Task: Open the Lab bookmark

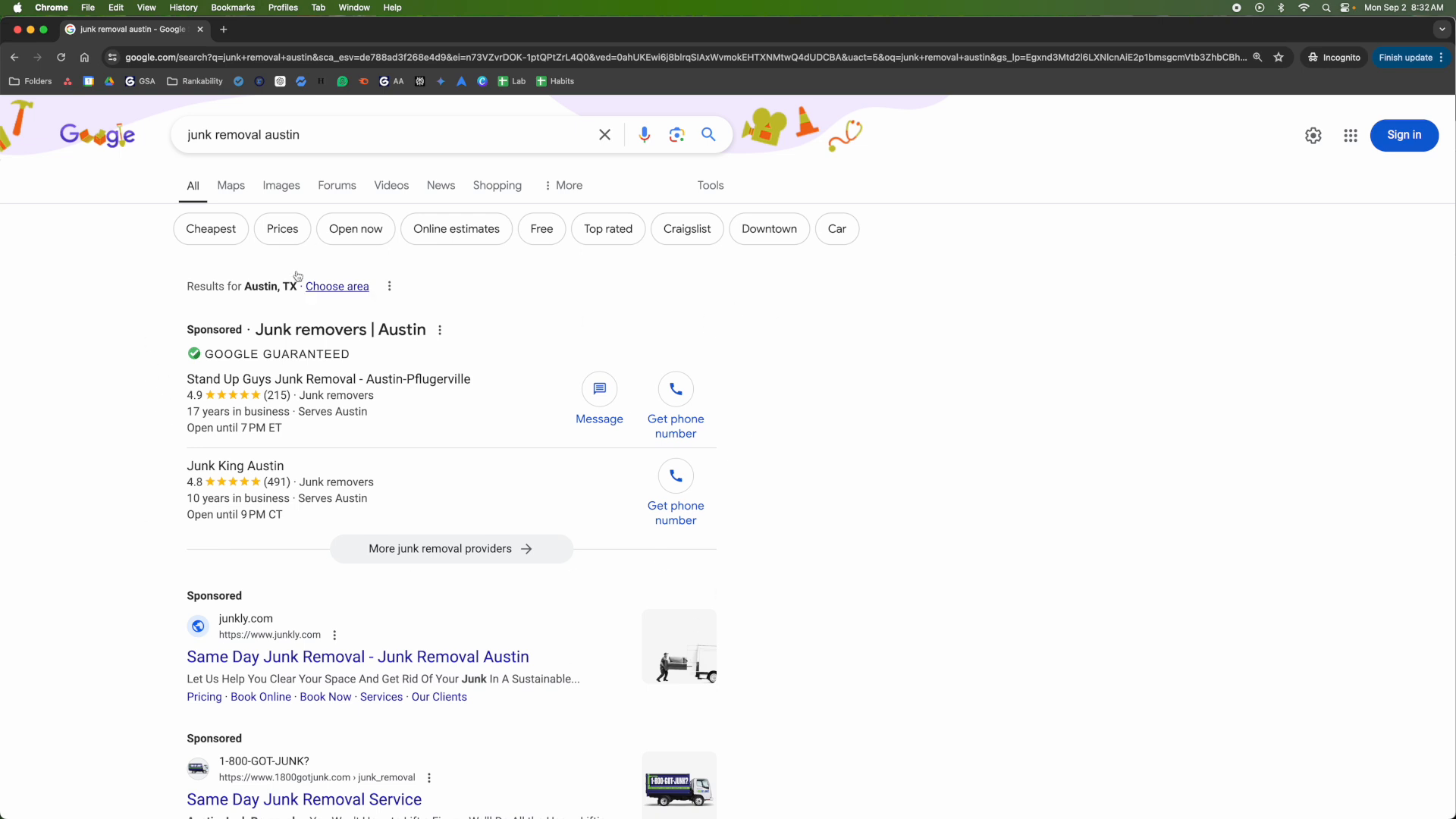Action: click(x=512, y=81)
